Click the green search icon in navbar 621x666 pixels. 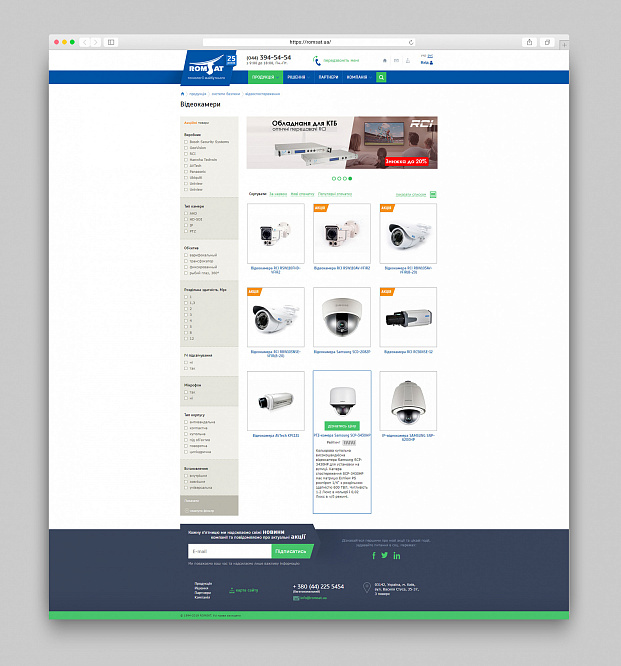[x=381, y=77]
